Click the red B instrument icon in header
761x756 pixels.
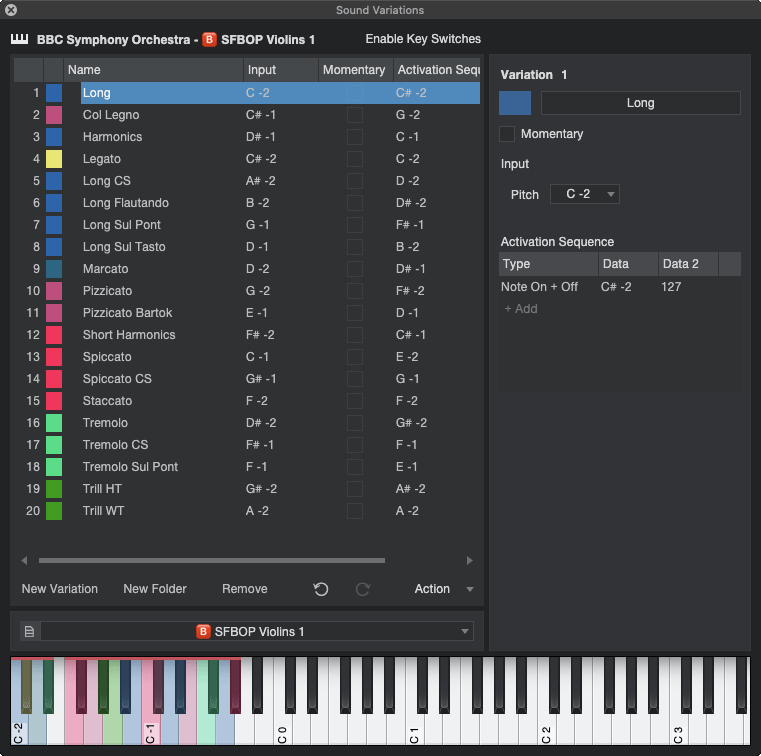click(x=209, y=39)
